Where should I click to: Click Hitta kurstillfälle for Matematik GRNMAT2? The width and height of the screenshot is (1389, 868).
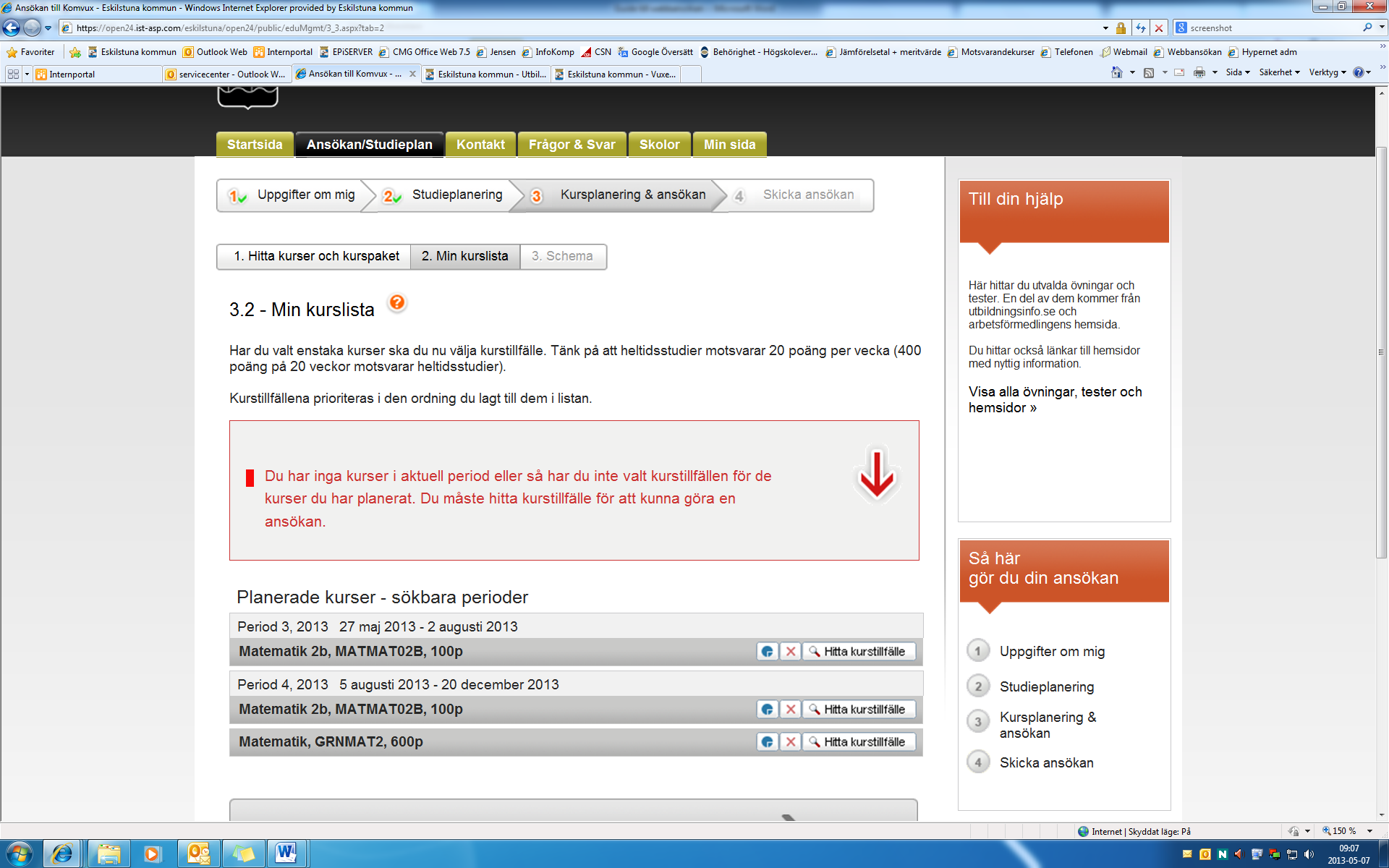(x=856, y=742)
